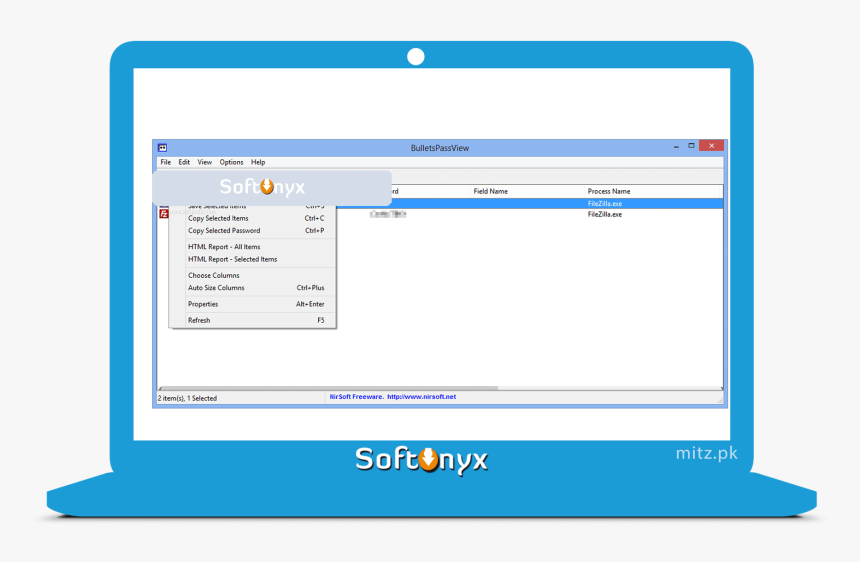Select HTML Report - Selected Items
Viewport: 860px width, 562px height.
(x=253, y=259)
